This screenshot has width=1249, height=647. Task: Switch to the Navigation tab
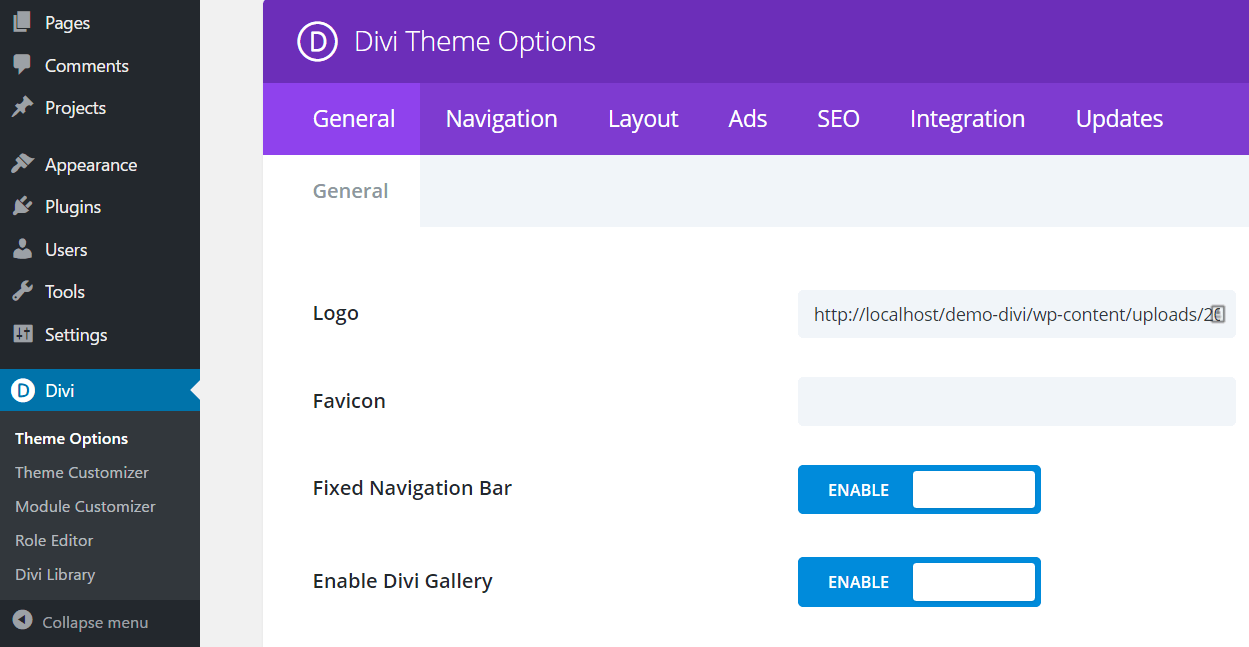tap(502, 119)
